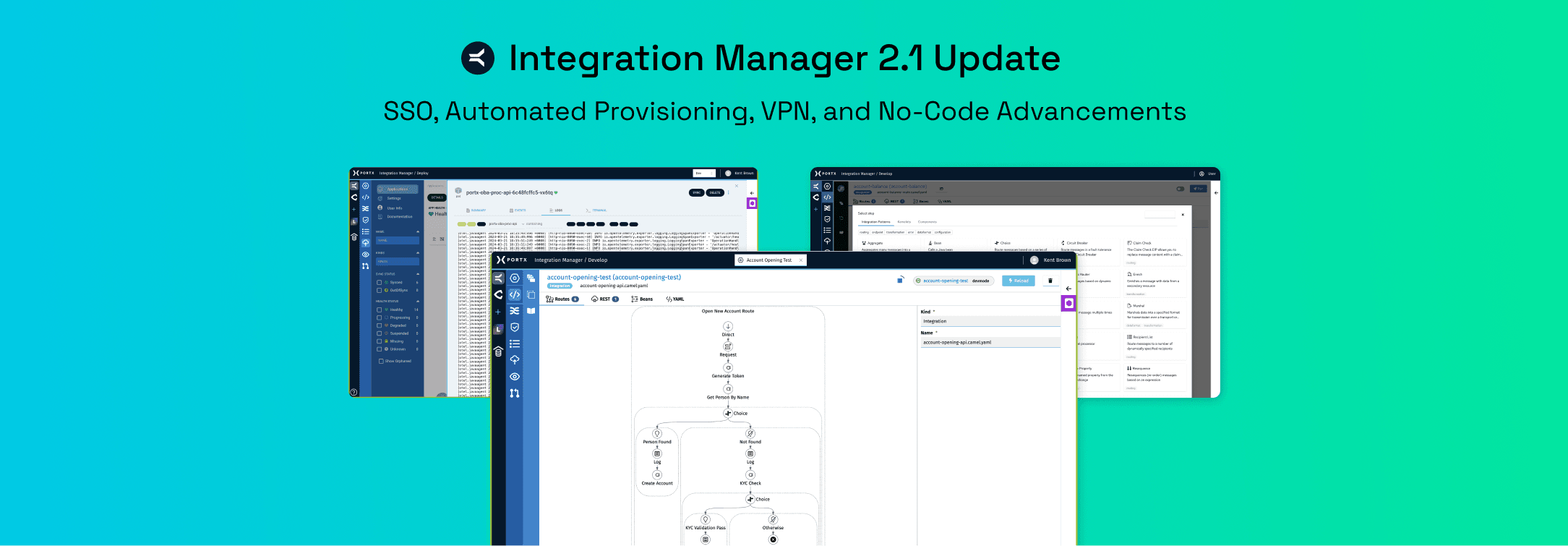Screen dimensions: 1568x546
Task: Tick the Progressing checkbox in Deploy window
Action: [x=379, y=317]
